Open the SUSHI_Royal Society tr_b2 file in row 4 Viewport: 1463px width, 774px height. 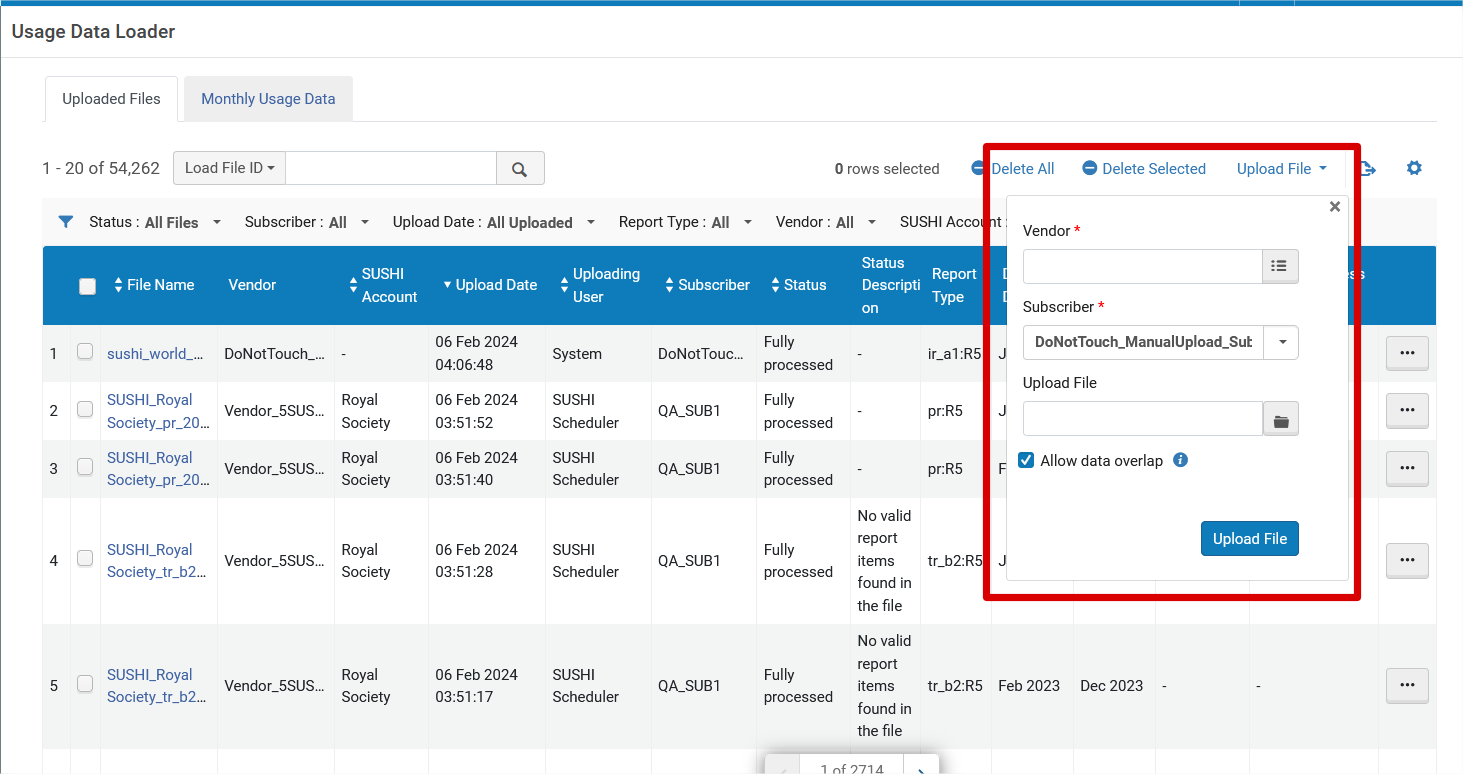[x=158, y=561]
